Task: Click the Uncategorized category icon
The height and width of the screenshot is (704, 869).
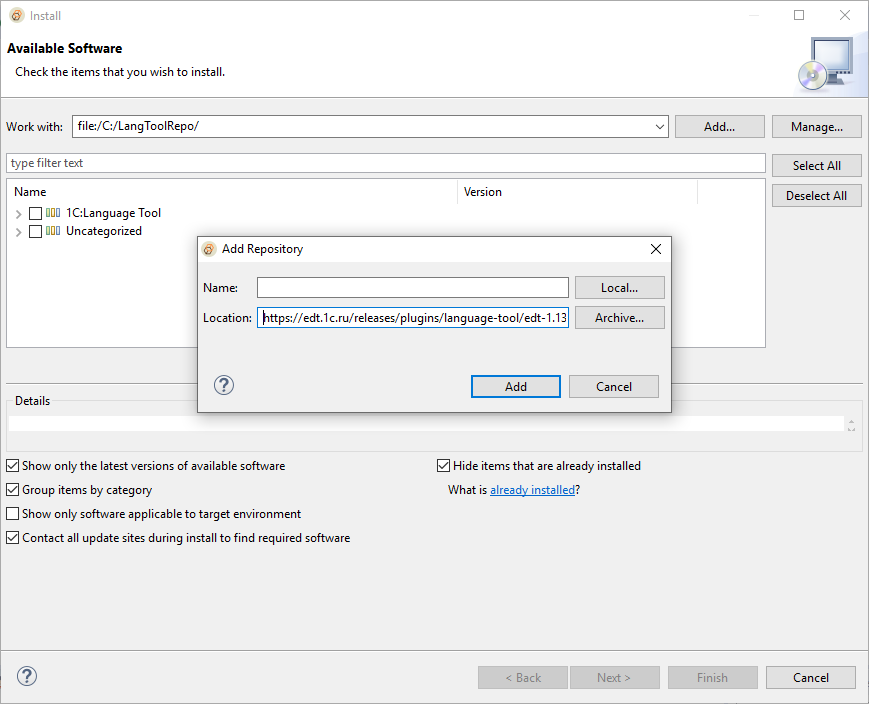Action: (53, 231)
